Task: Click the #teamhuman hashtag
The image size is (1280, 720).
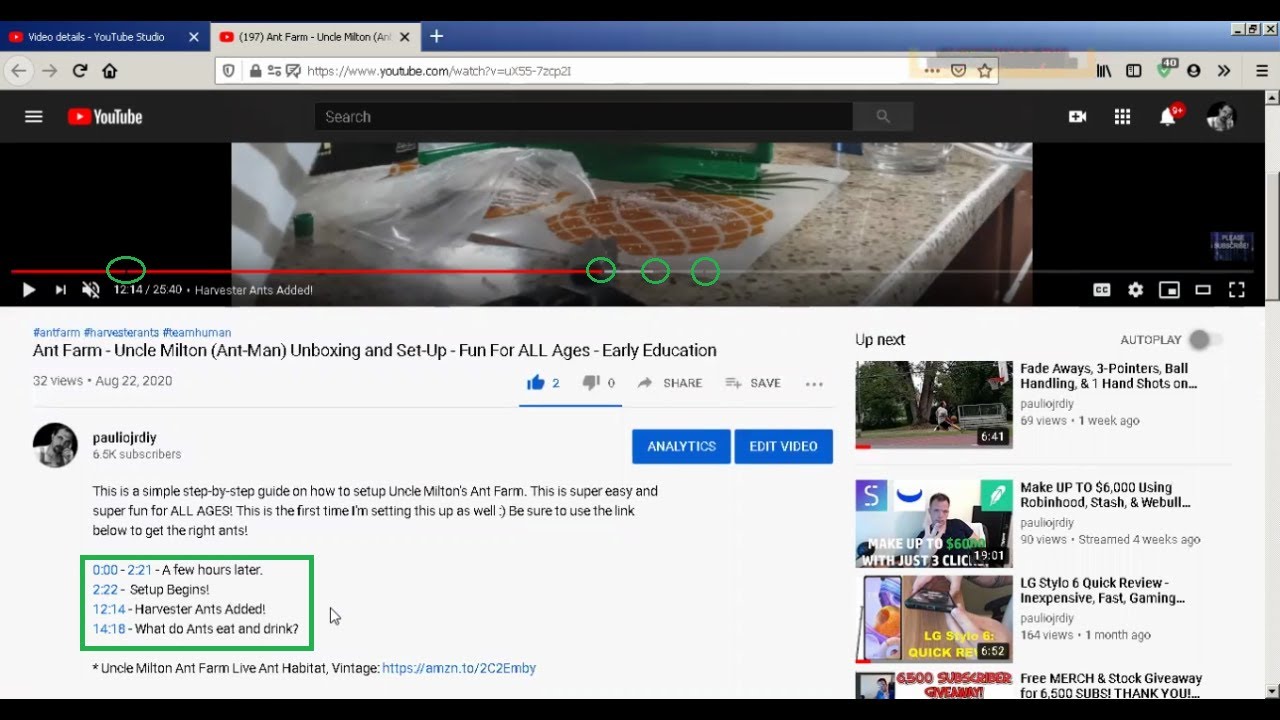Action: click(197, 333)
